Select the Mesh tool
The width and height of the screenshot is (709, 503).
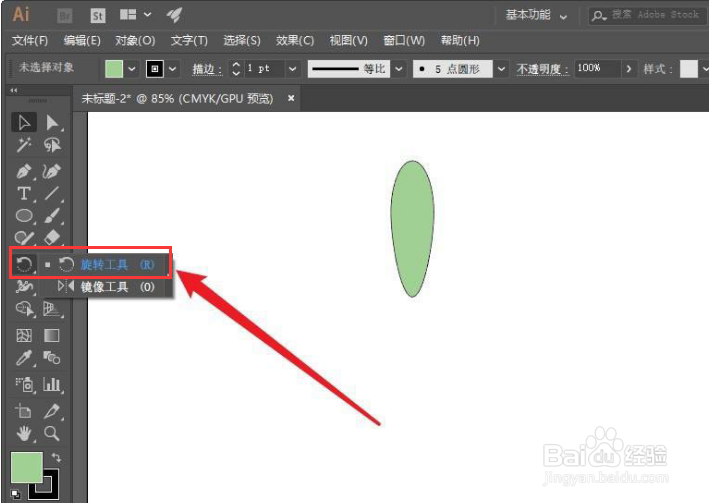point(24,335)
